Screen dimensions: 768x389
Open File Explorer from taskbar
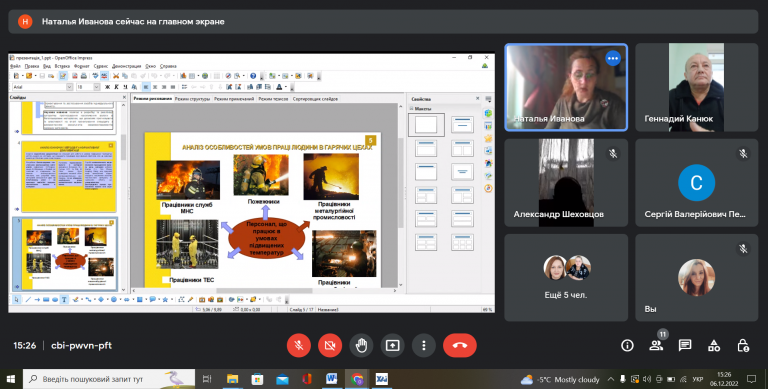[232, 379]
